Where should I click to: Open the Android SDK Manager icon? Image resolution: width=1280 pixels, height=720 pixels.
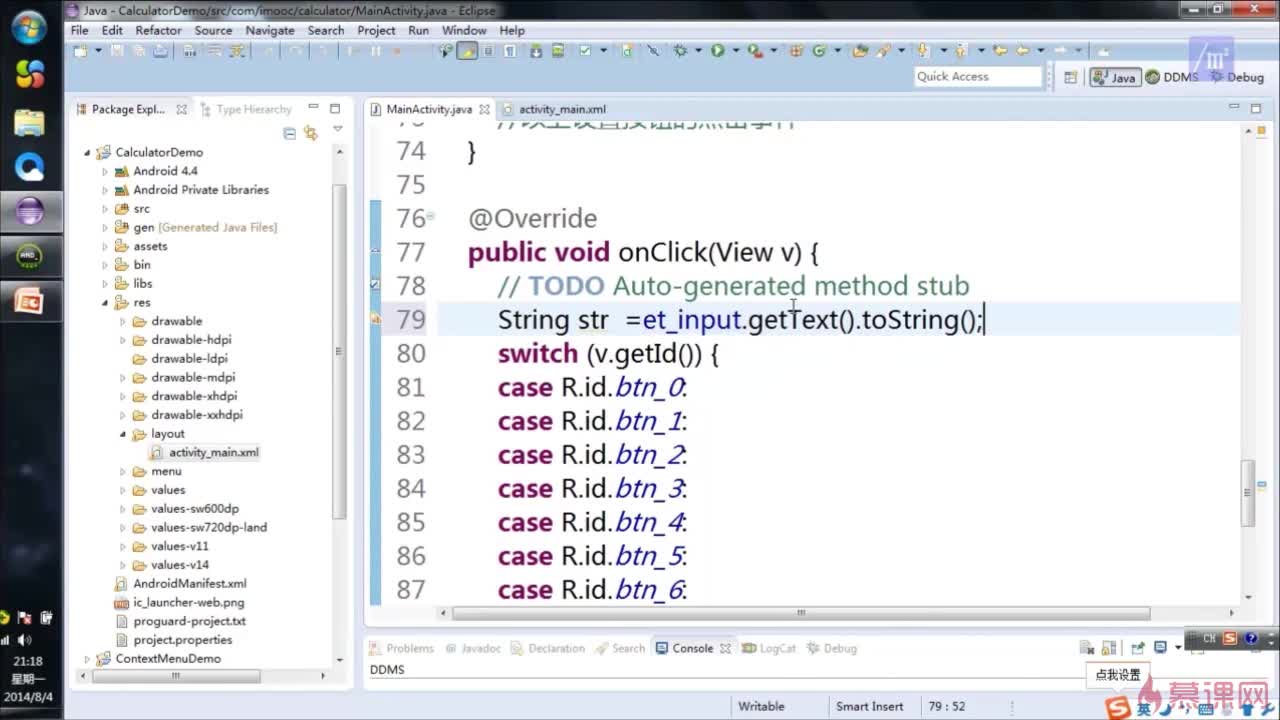pos(537,51)
